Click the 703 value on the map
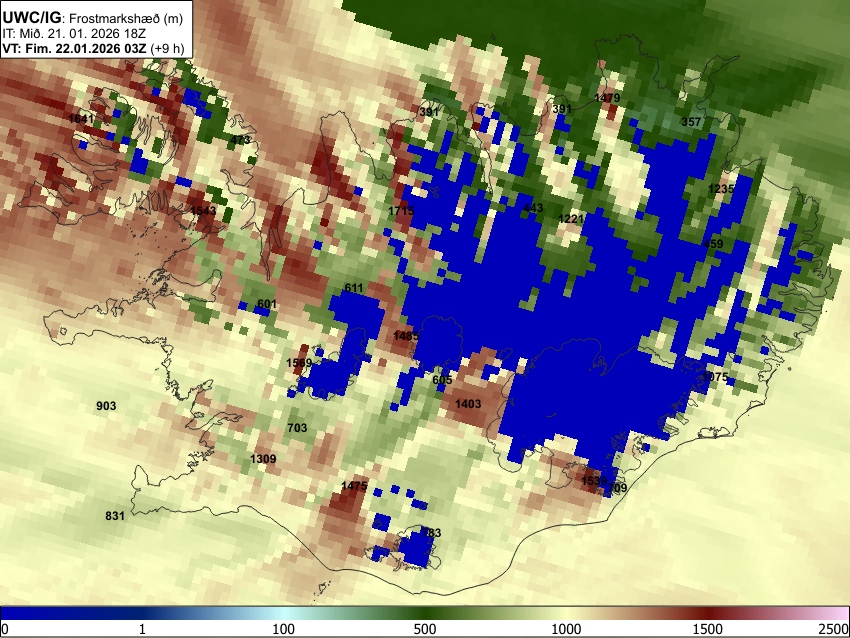The image size is (850, 638). point(297,428)
